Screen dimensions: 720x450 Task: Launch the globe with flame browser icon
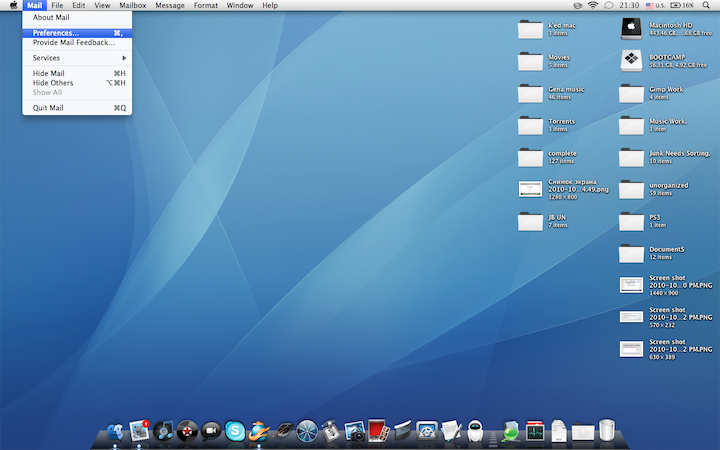pos(259,431)
